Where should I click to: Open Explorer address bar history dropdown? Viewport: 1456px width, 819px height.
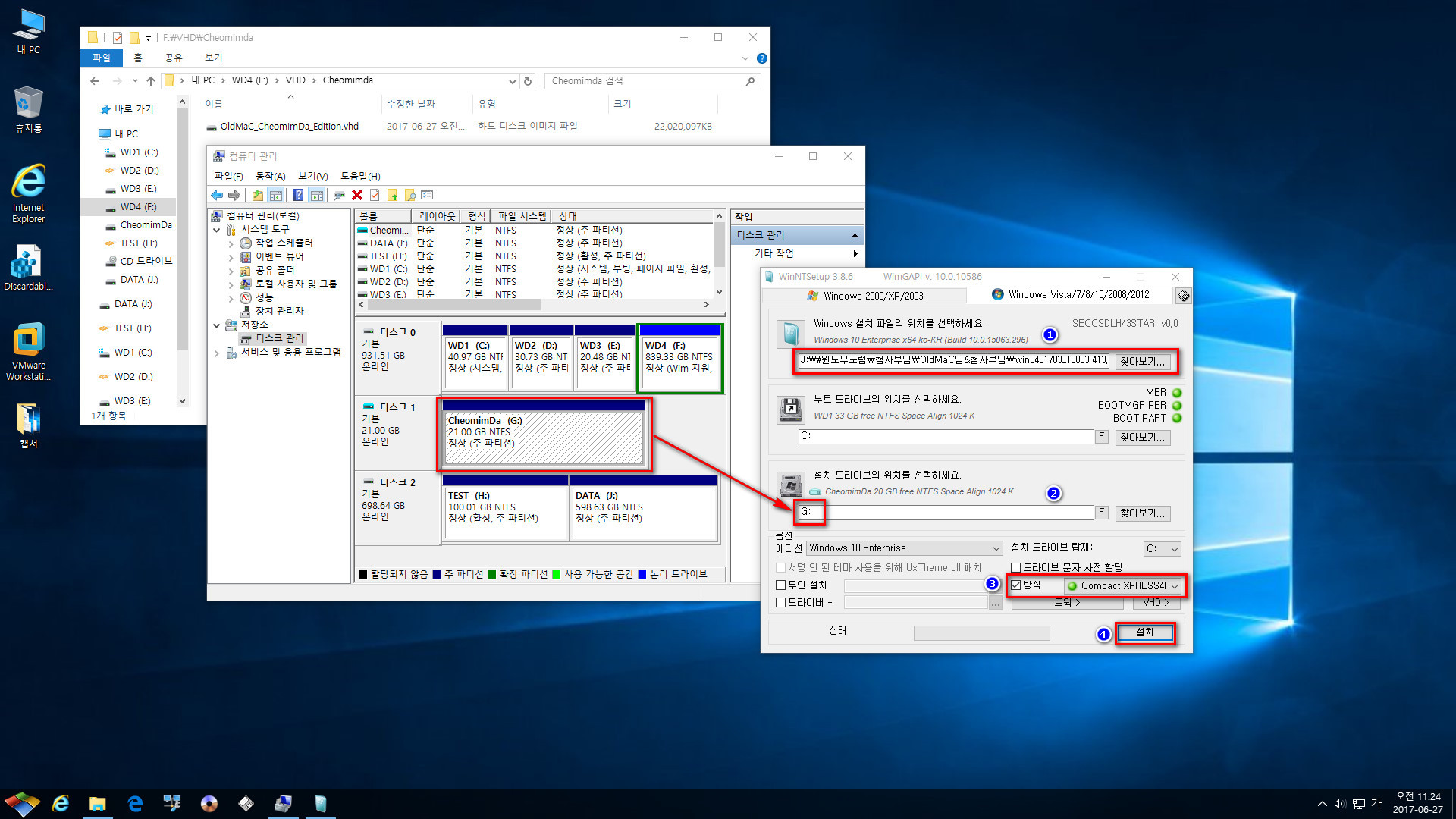513,81
